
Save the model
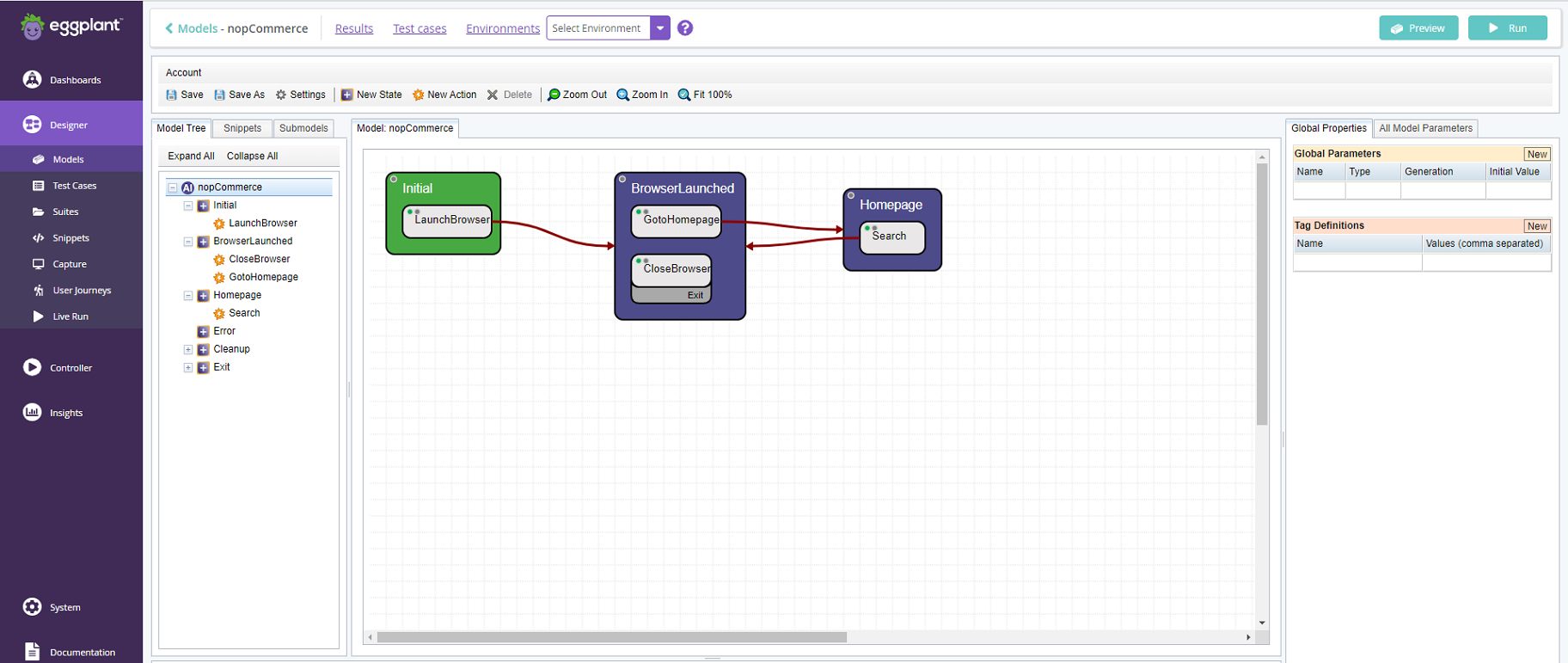184,95
